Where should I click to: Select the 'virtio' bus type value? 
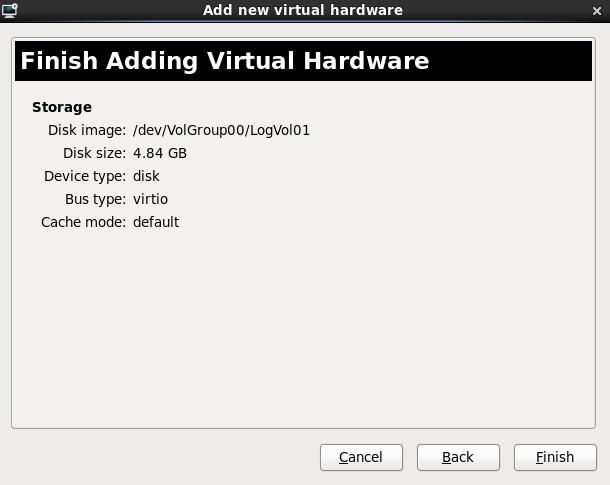pyautogui.click(x=150, y=199)
